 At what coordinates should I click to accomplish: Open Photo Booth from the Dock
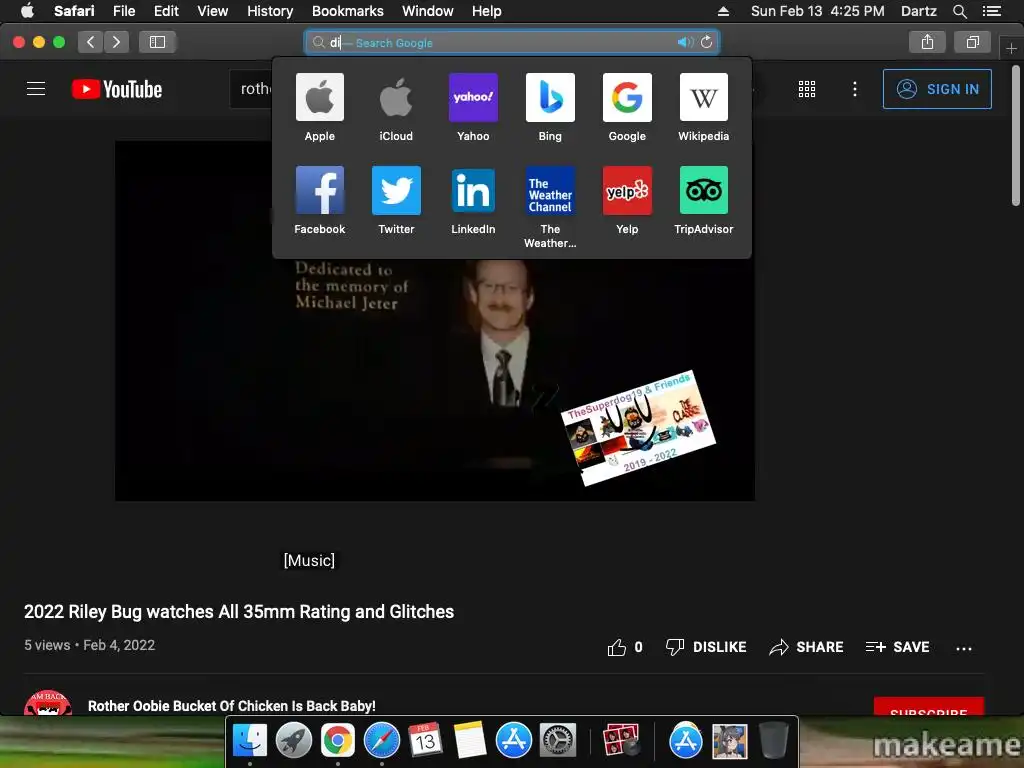point(620,741)
